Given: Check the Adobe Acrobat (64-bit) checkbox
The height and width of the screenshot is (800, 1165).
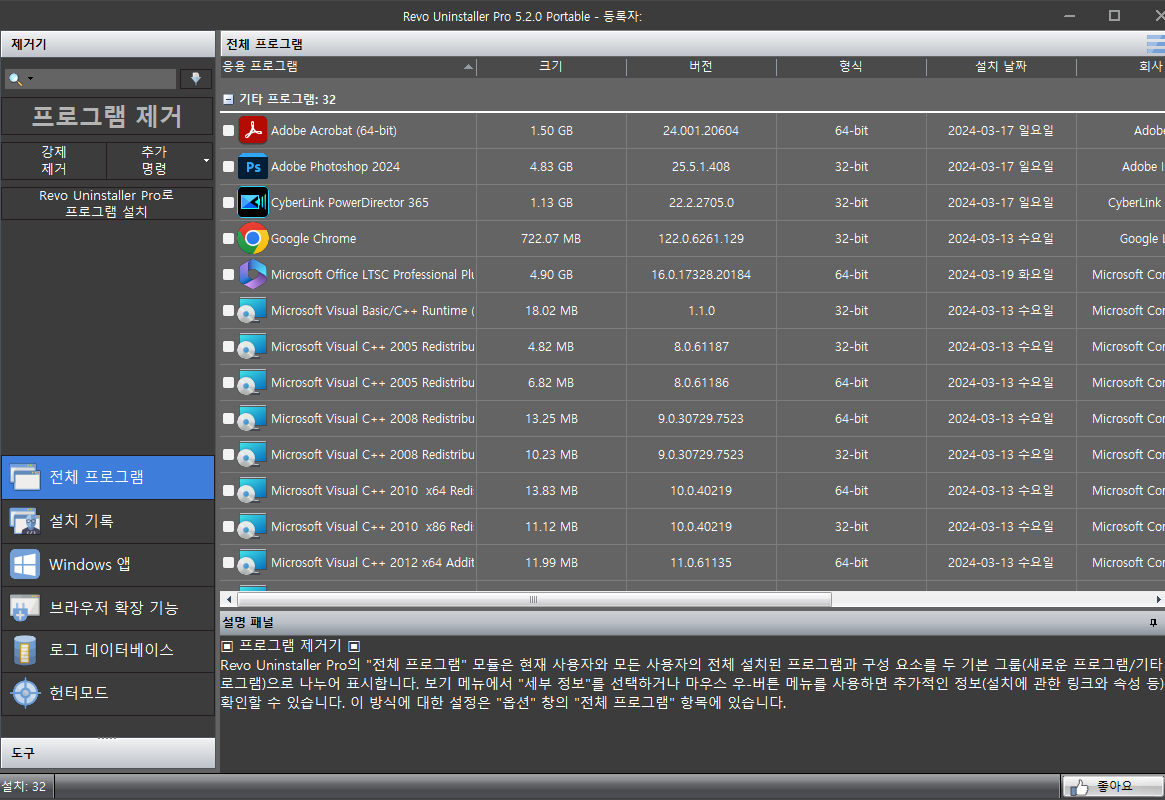Looking at the screenshot, I should (x=229, y=131).
